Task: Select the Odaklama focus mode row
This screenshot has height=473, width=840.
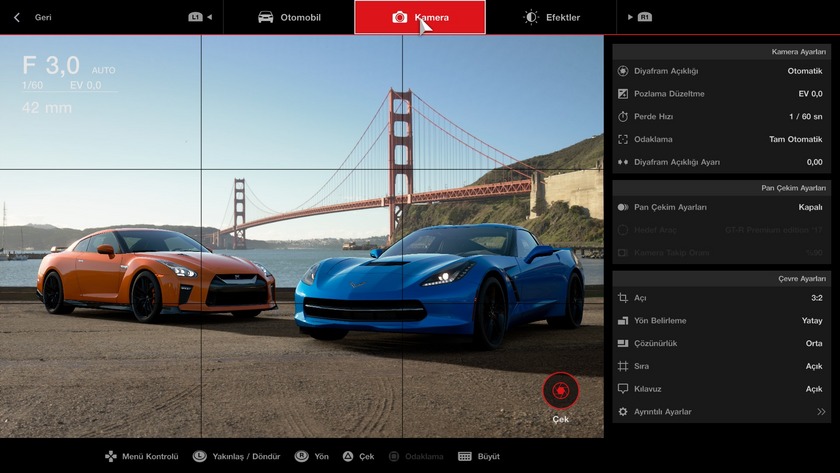Action: pyautogui.click(x=721, y=139)
